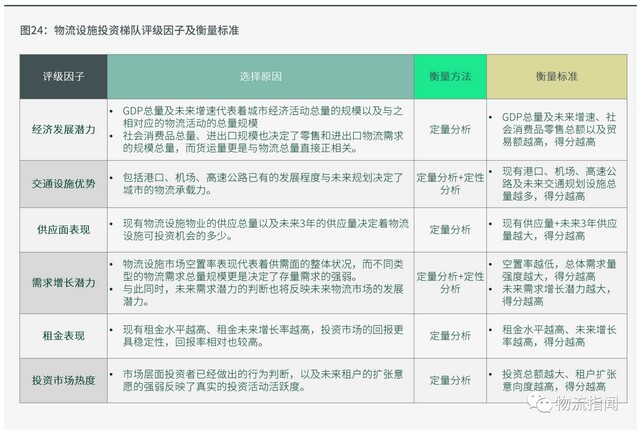Viewport: 640px width, 432px height.
Task: Select the 选择原因 column header
Action: tap(260, 76)
